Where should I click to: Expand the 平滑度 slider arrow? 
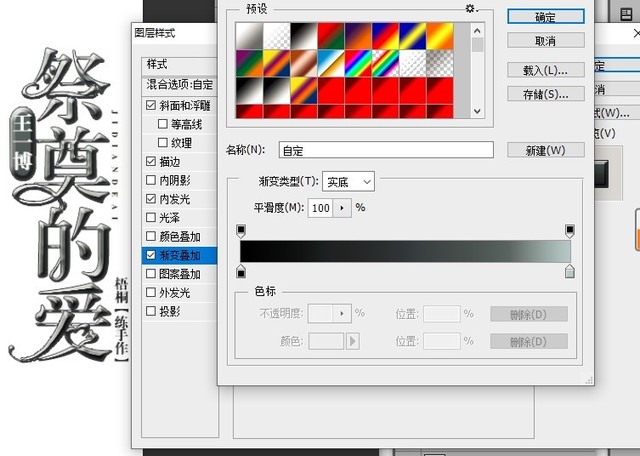[342, 208]
